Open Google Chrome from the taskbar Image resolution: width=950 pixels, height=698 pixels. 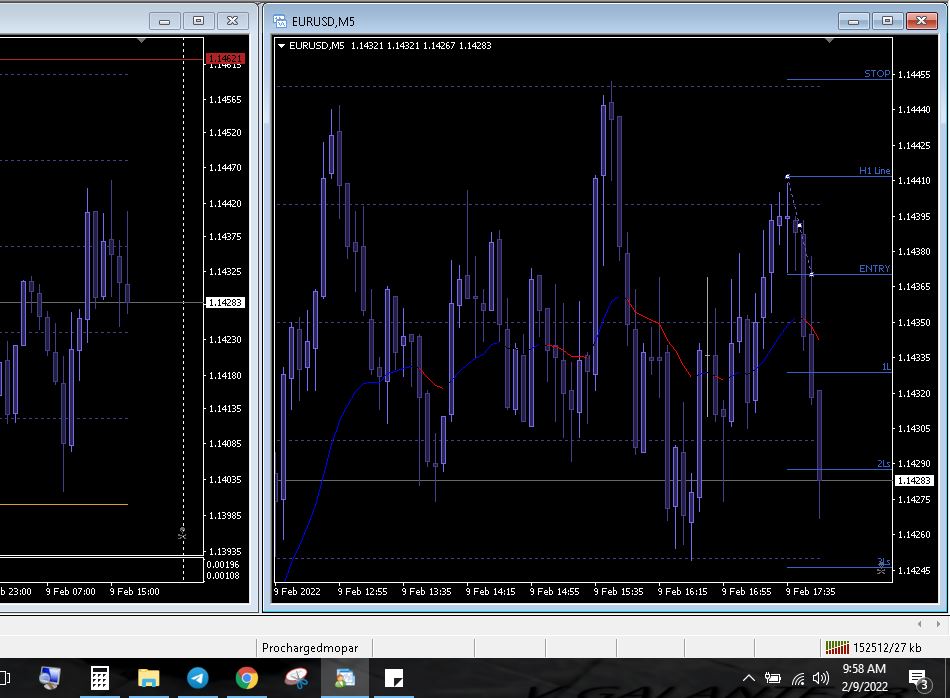point(247,678)
